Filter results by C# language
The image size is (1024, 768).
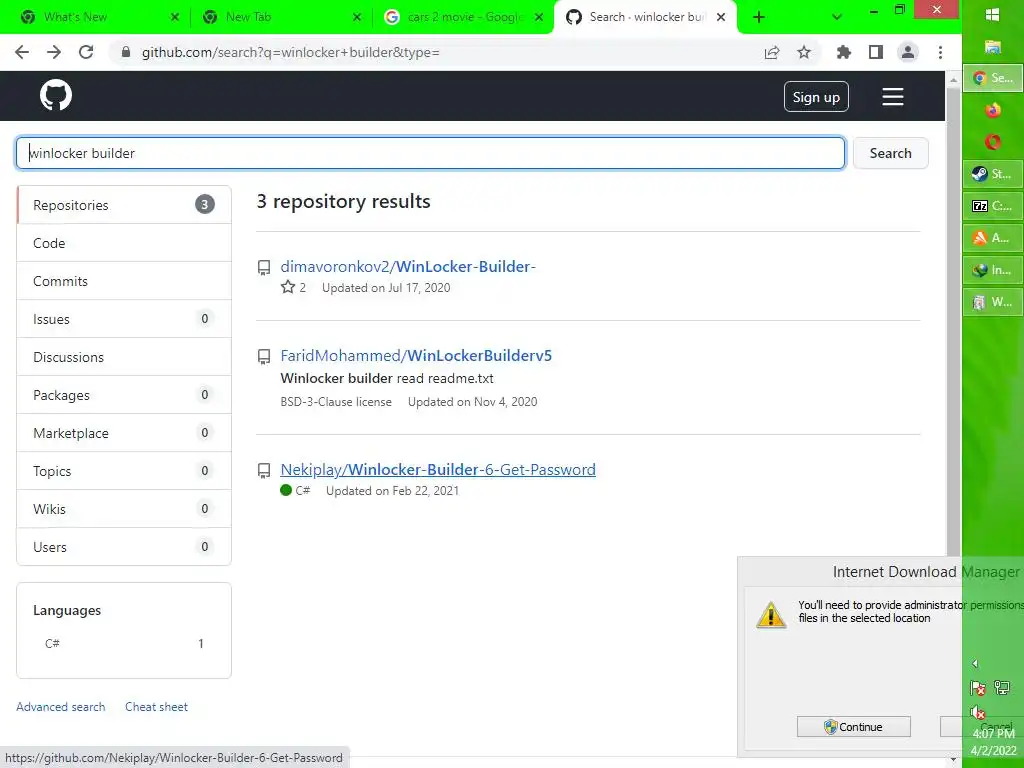(x=124, y=644)
